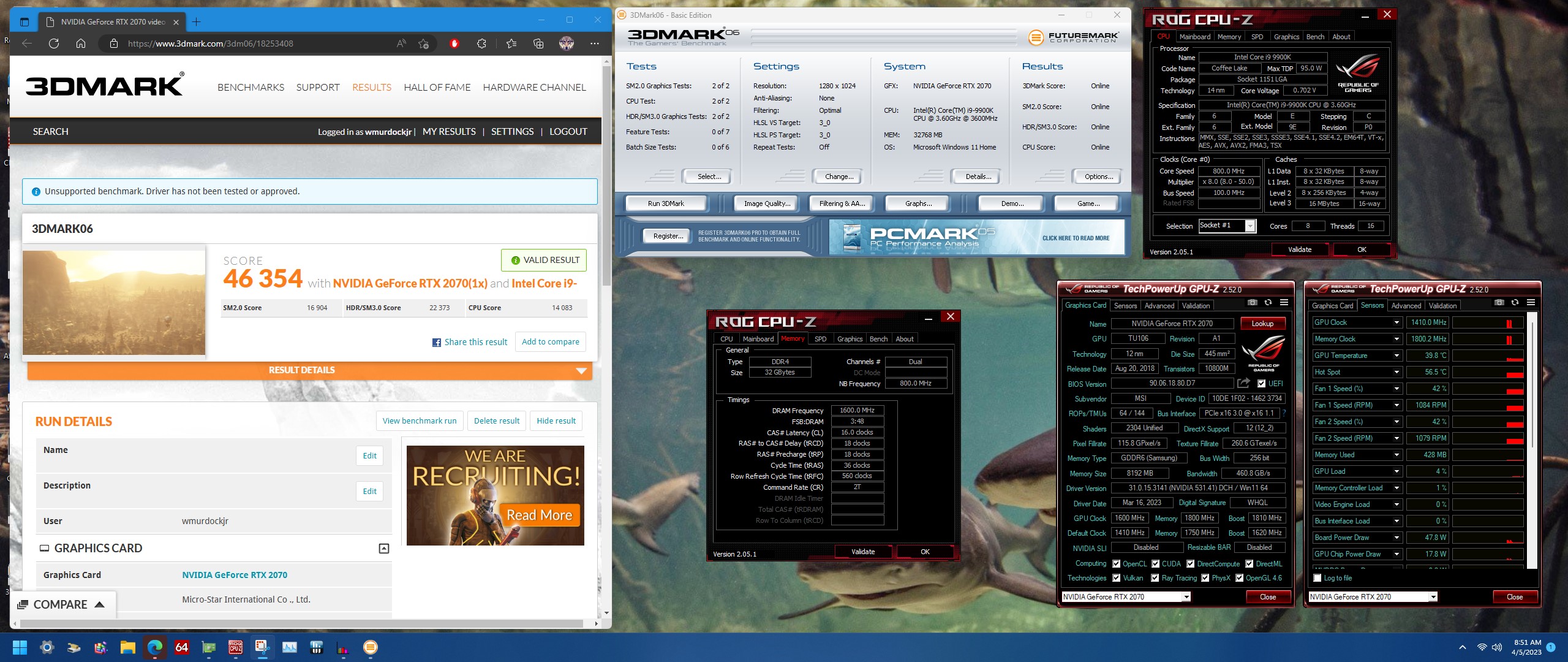Open Advanced tab in left GPU-Z window
The width and height of the screenshot is (1568, 662).
point(1159,306)
